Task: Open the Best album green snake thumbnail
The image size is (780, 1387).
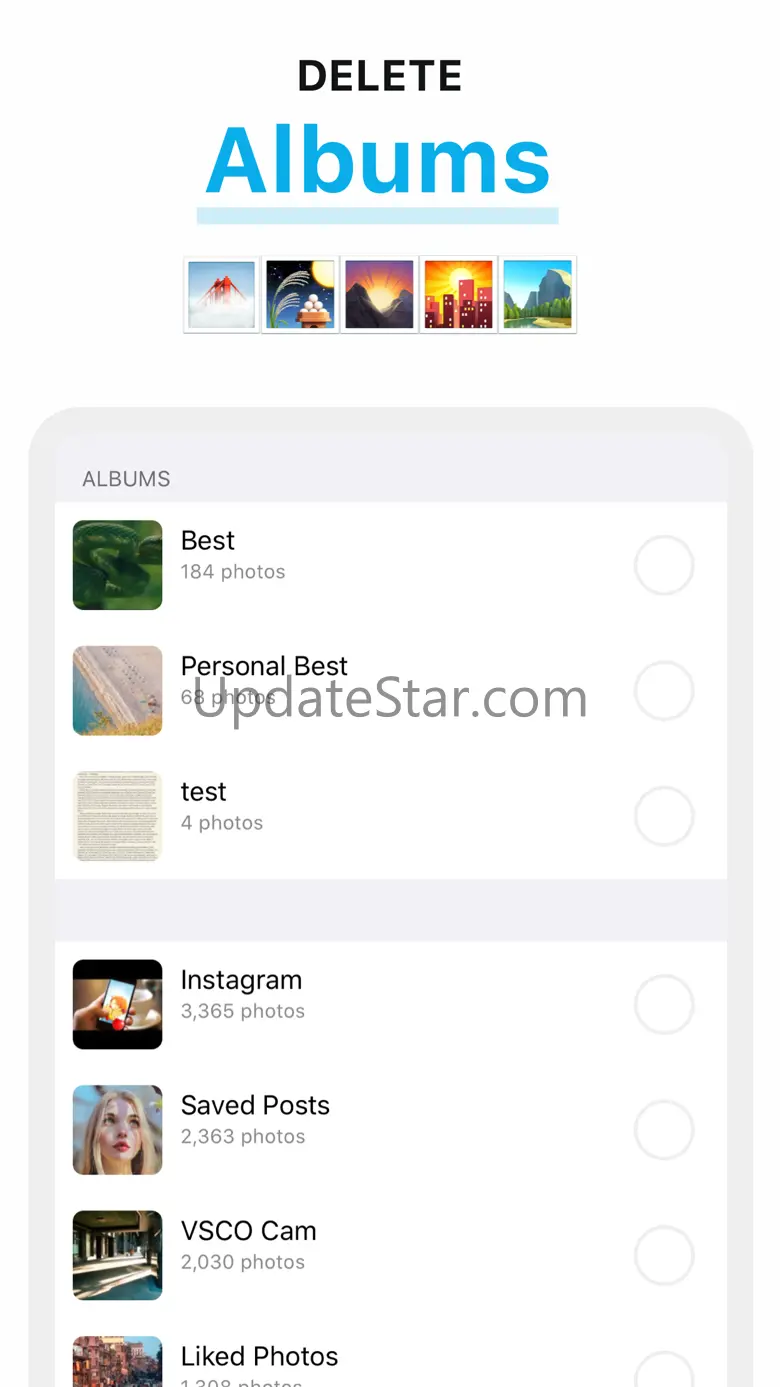Action: click(x=118, y=565)
